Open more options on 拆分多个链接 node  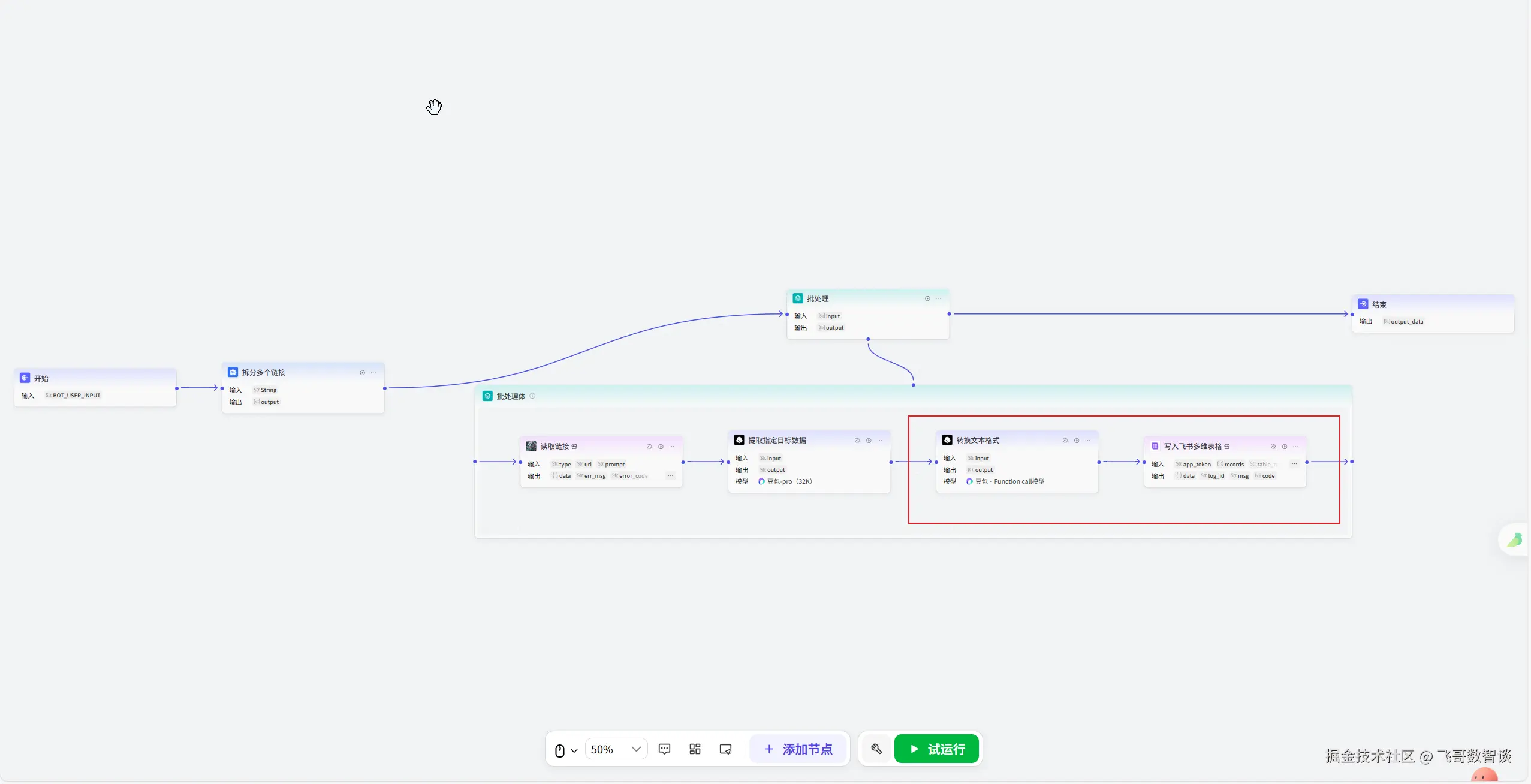coord(373,373)
